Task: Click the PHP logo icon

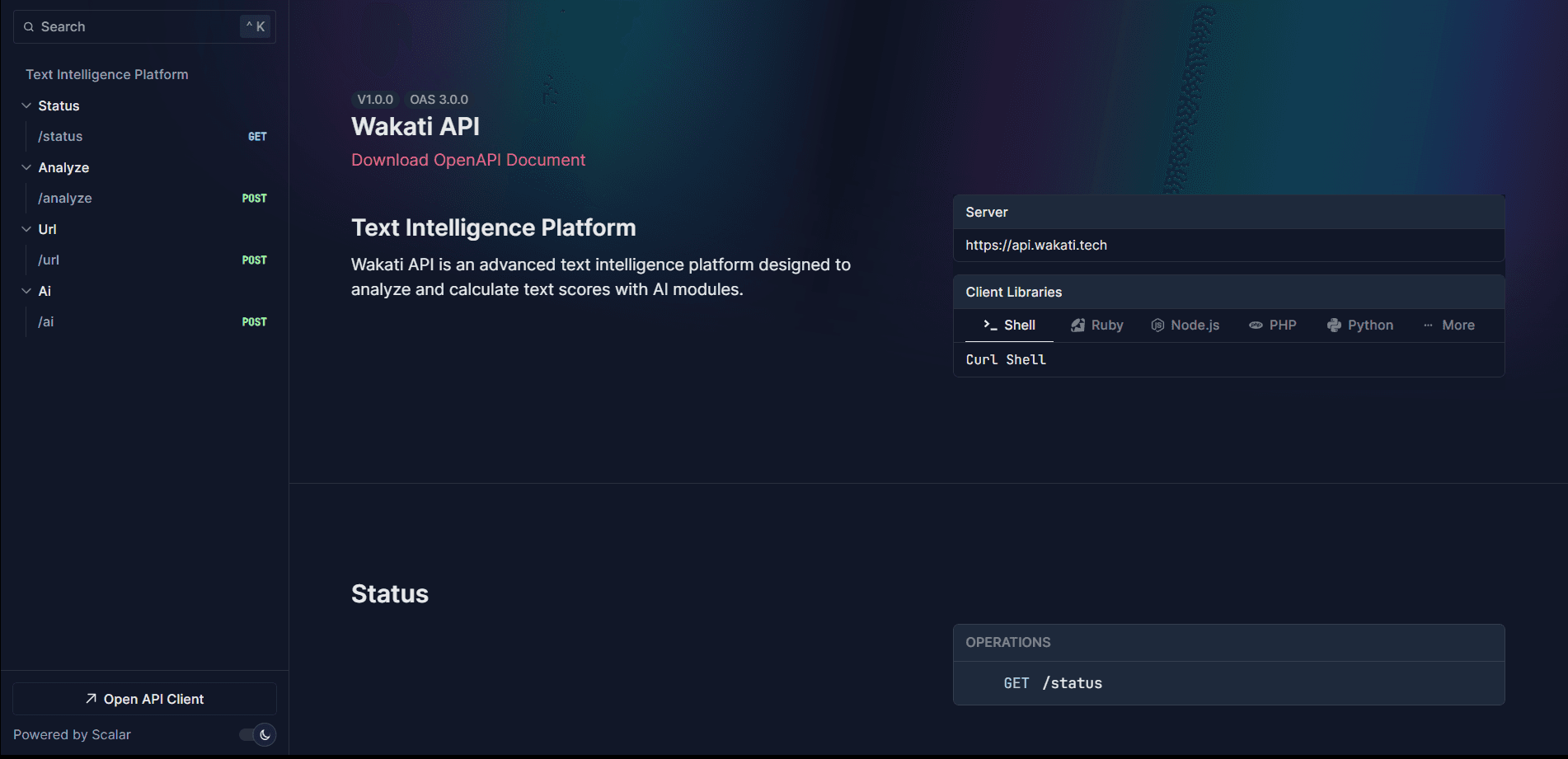Action: click(x=1256, y=326)
